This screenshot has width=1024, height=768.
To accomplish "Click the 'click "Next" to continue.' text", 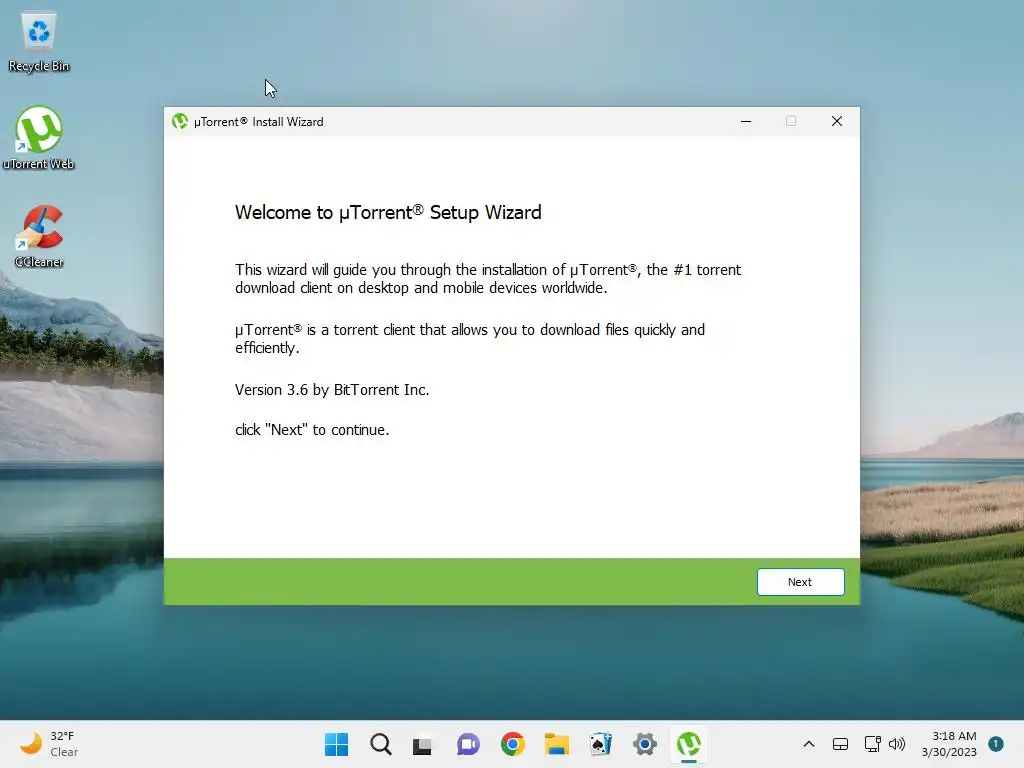I will [312, 430].
